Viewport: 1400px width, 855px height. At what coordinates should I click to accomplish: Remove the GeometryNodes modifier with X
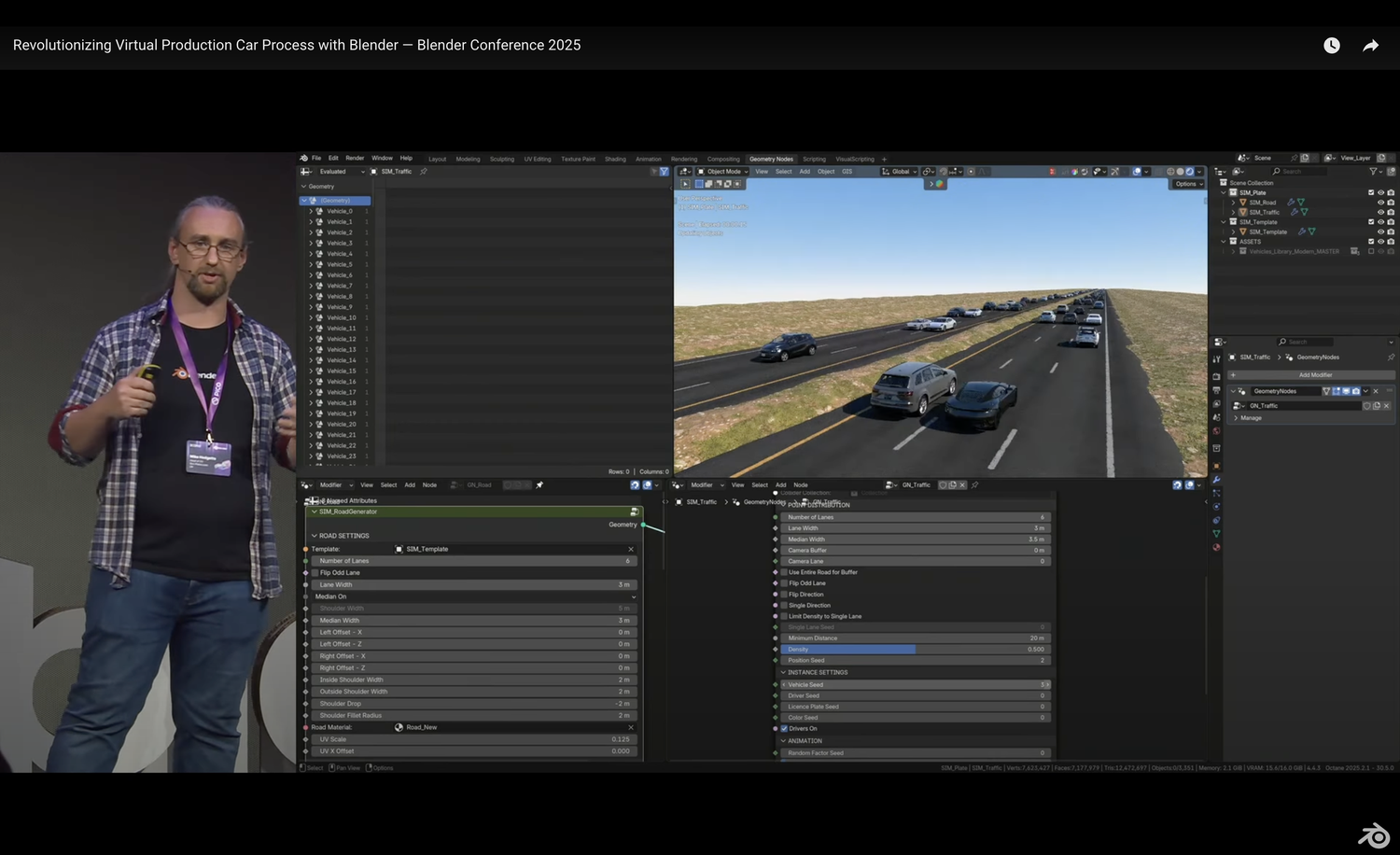pyautogui.click(x=1376, y=391)
